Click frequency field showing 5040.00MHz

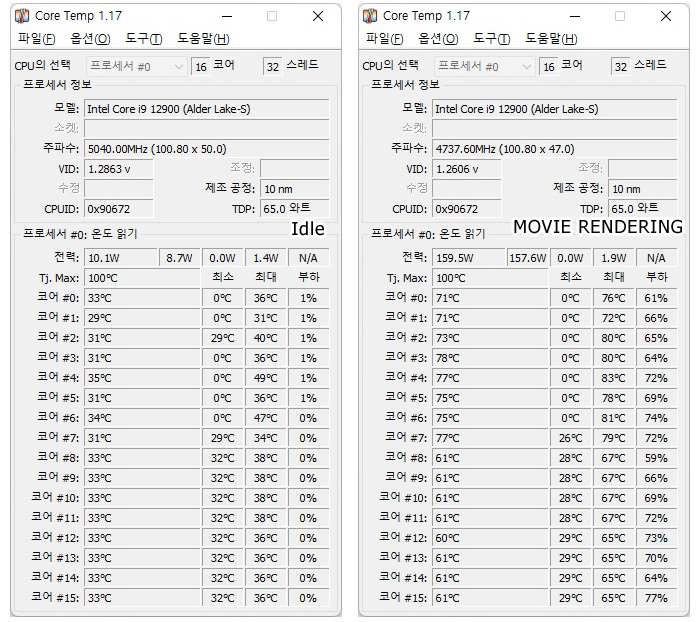[x=207, y=149]
